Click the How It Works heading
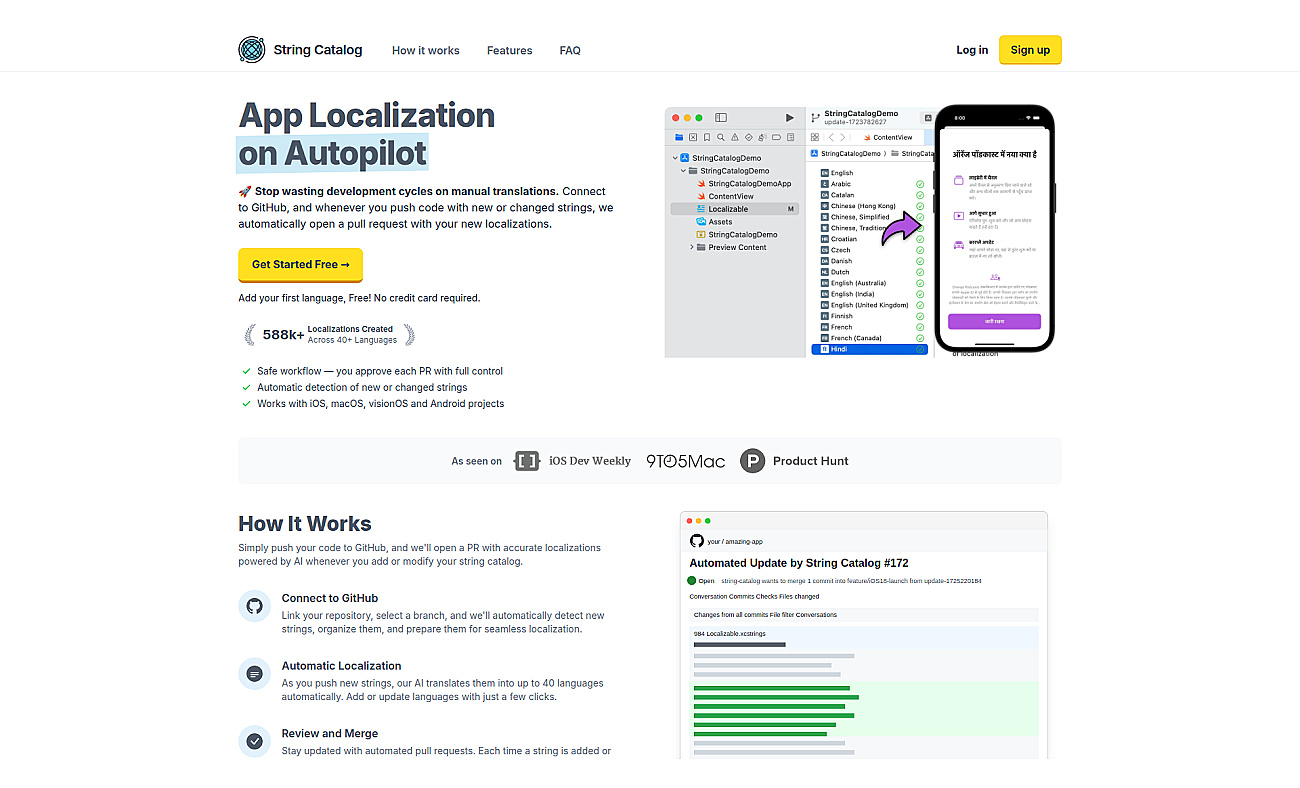 [305, 524]
